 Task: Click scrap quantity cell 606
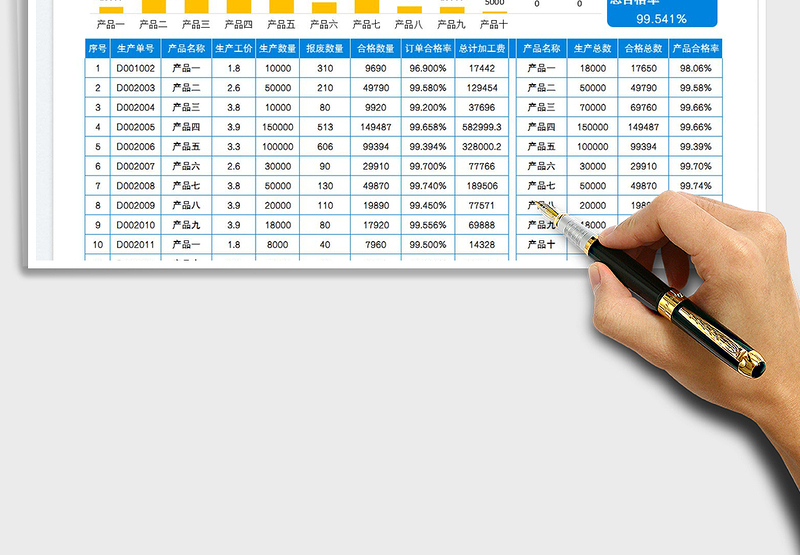point(324,146)
